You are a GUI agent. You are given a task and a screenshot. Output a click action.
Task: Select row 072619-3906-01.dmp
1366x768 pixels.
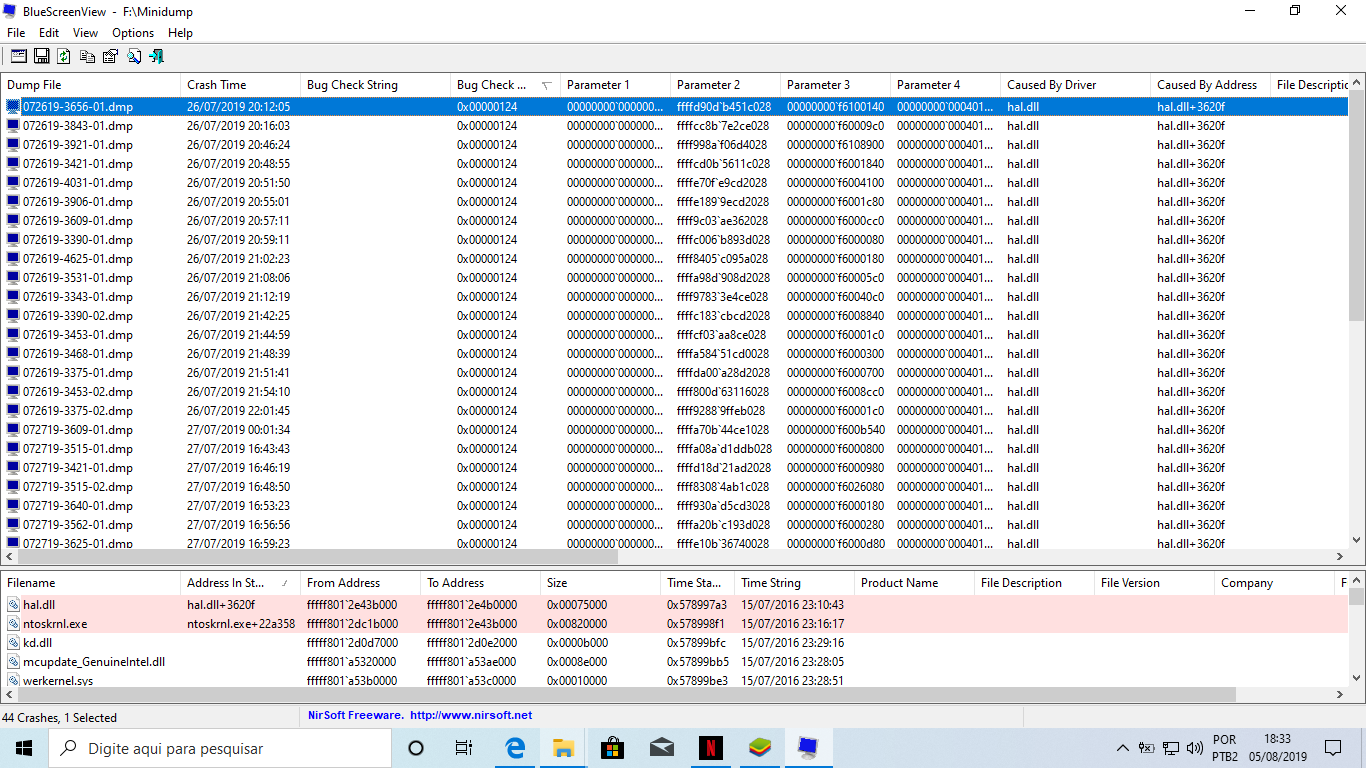[x=675, y=202]
